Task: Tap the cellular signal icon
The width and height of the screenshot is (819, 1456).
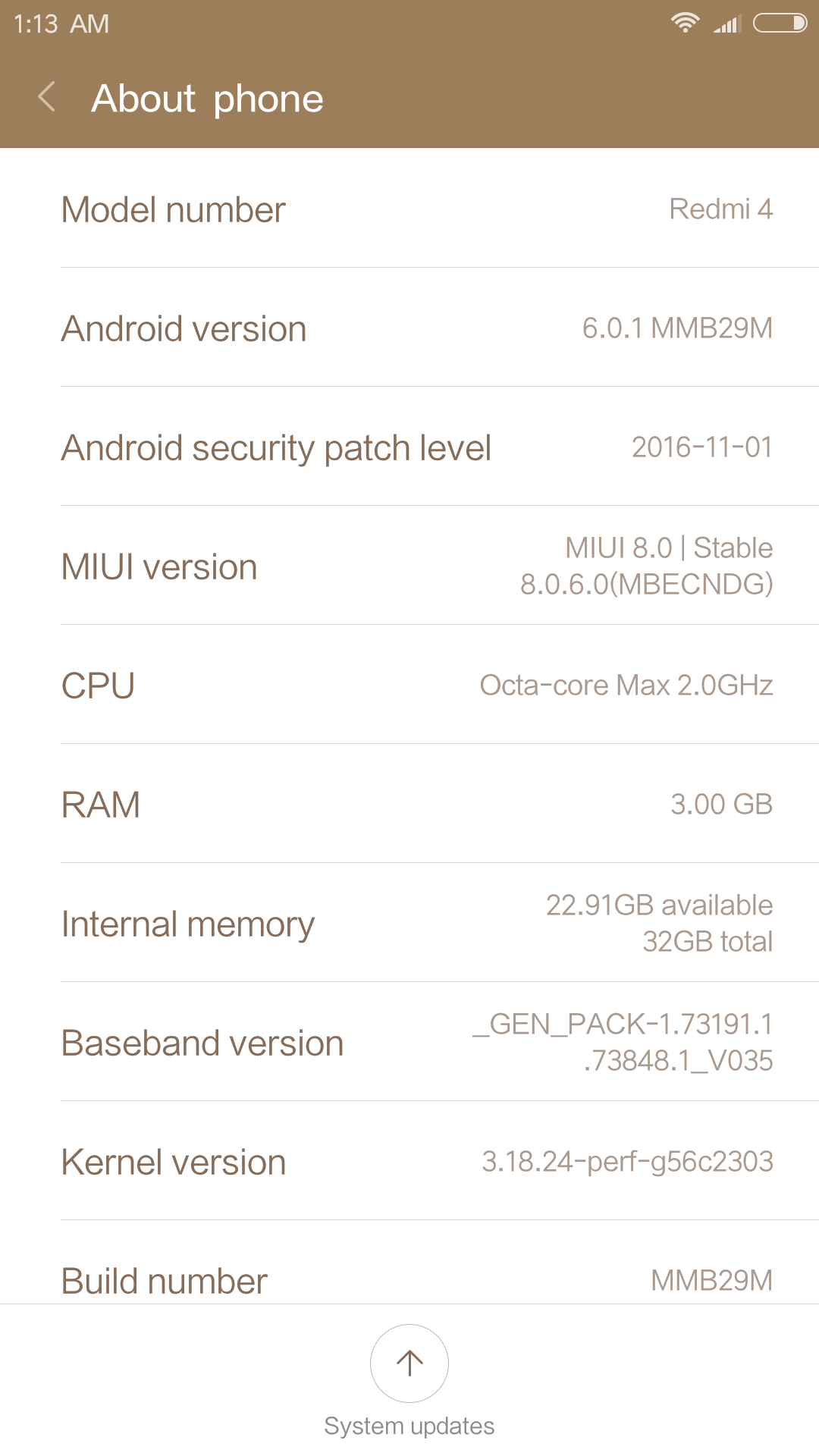Action: (x=726, y=25)
